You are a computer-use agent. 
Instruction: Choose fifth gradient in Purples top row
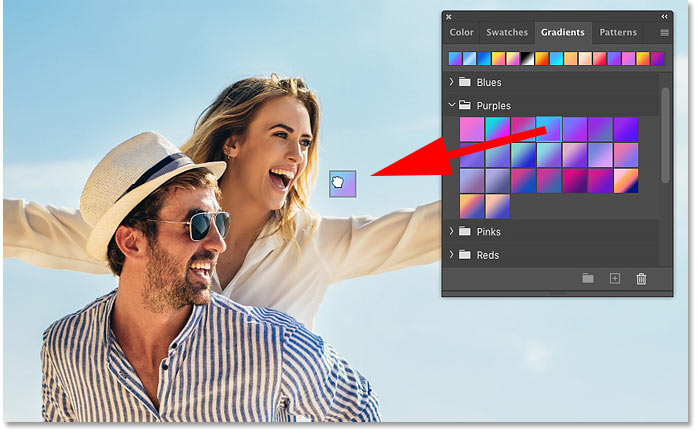tap(575, 129)
